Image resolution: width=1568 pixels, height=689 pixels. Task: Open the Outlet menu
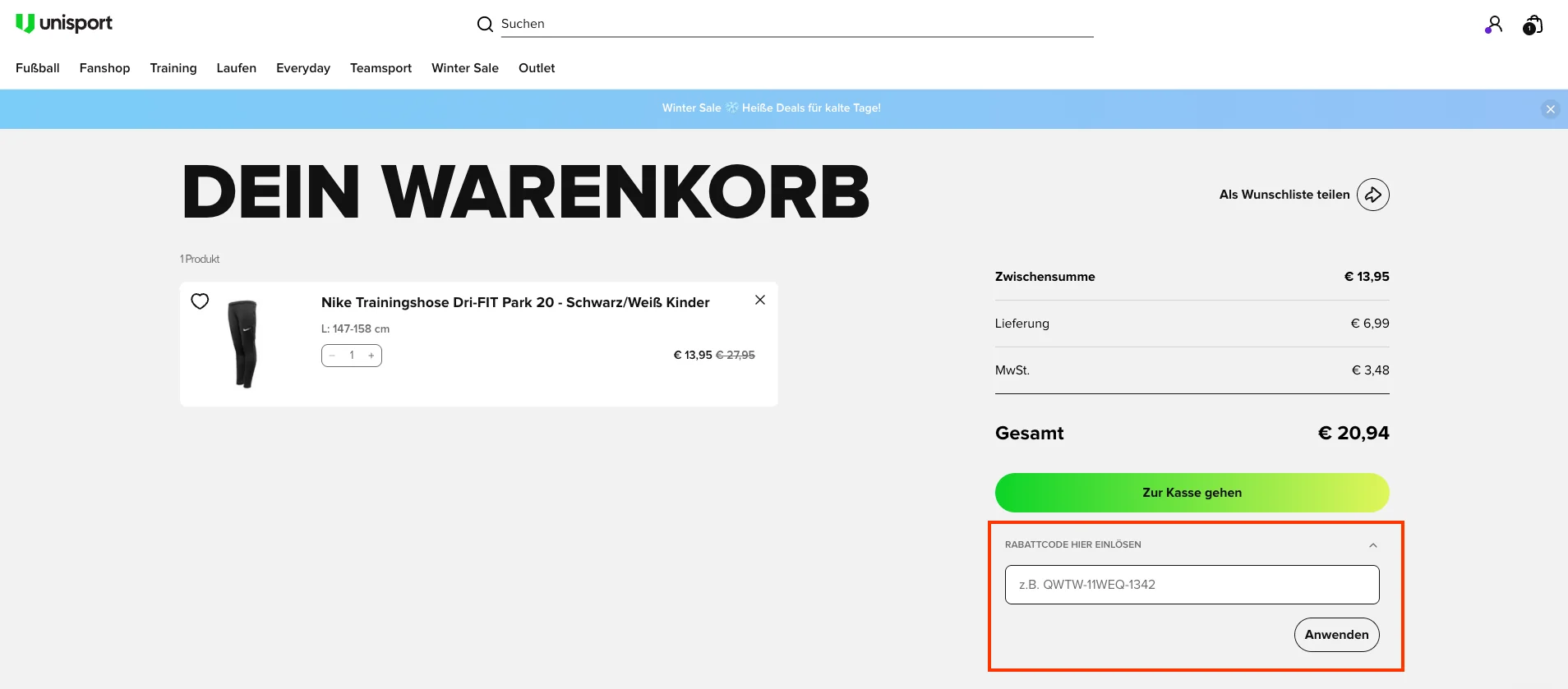(537, 68)
